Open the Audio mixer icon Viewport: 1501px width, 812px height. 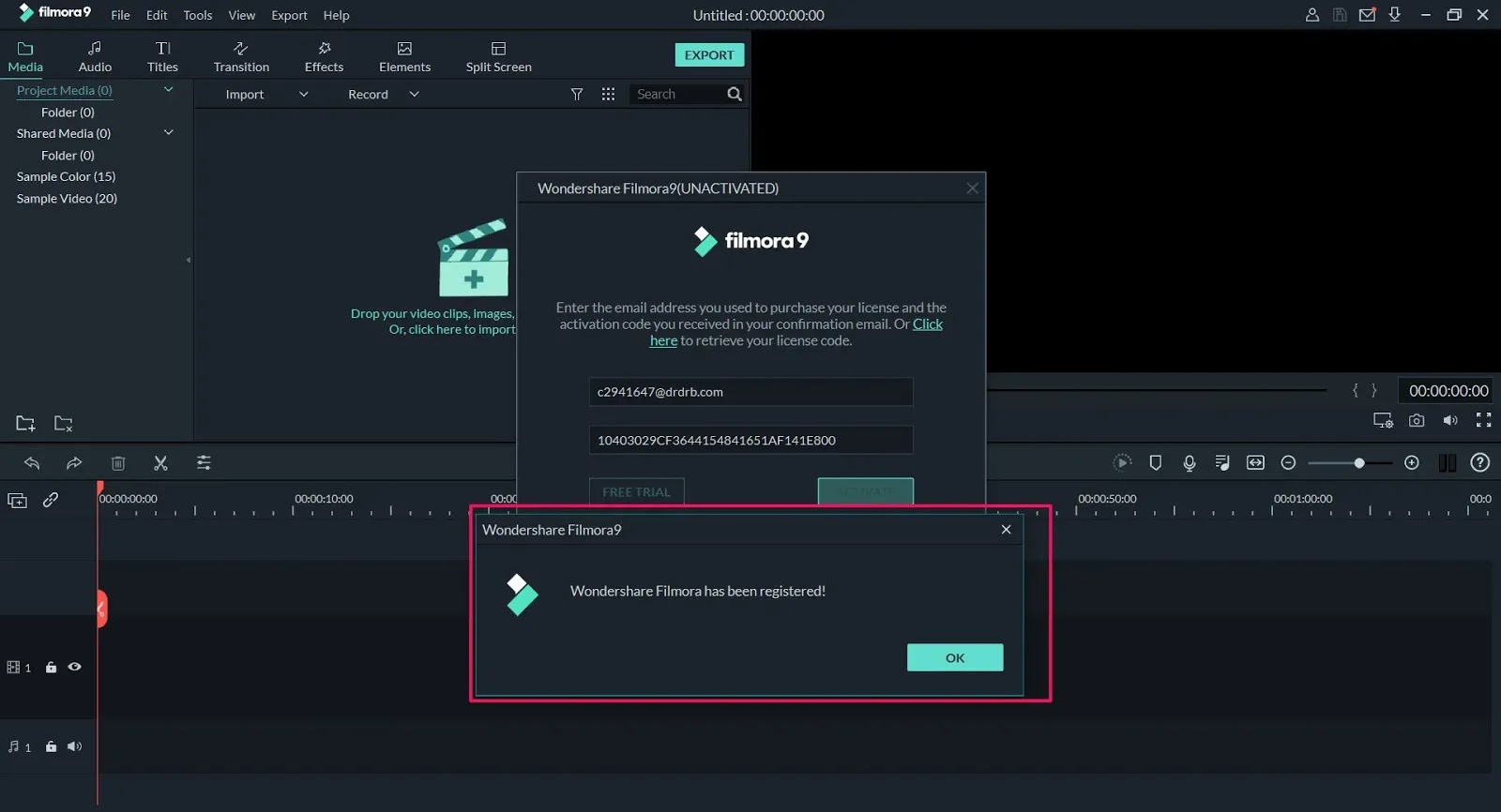[x=1222, y=462]
